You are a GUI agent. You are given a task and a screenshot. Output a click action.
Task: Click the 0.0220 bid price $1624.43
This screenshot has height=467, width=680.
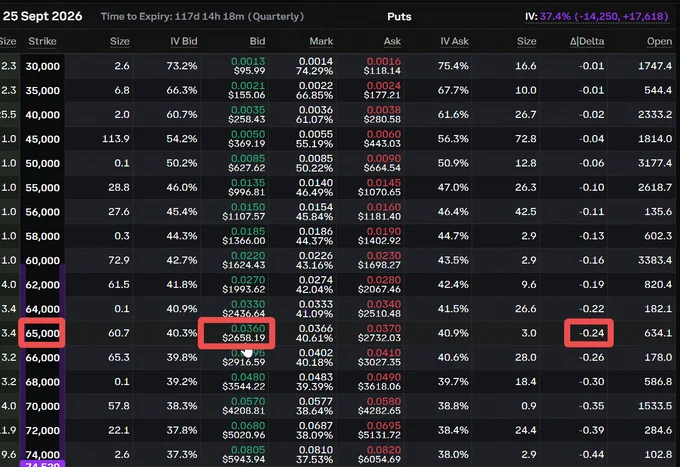tap(244, 260)
